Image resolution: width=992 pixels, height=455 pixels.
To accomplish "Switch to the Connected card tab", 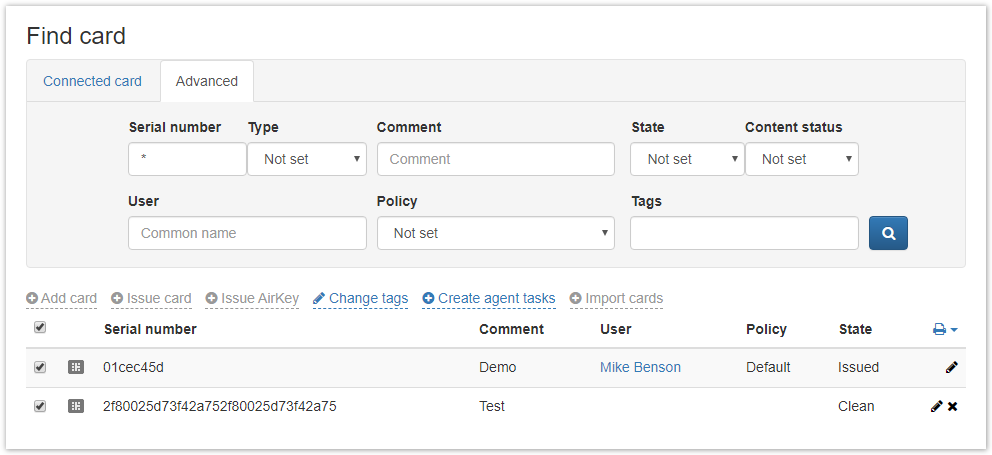I will click(92, 81).
